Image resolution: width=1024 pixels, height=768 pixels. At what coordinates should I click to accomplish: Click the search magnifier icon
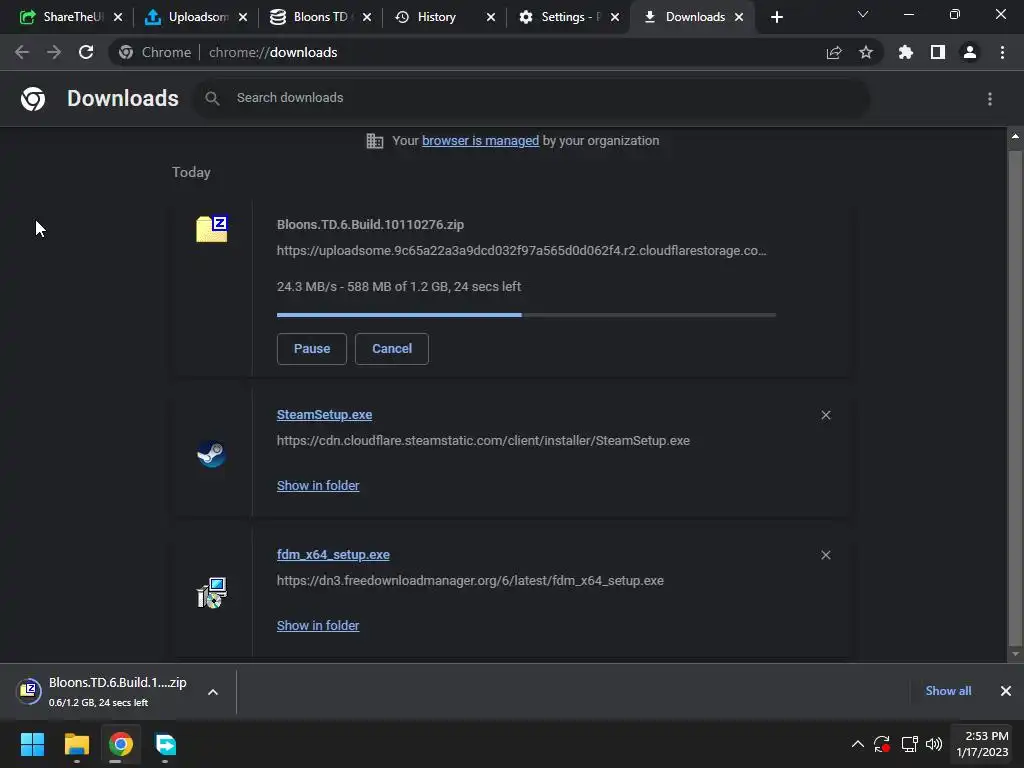tap(212, 99)
